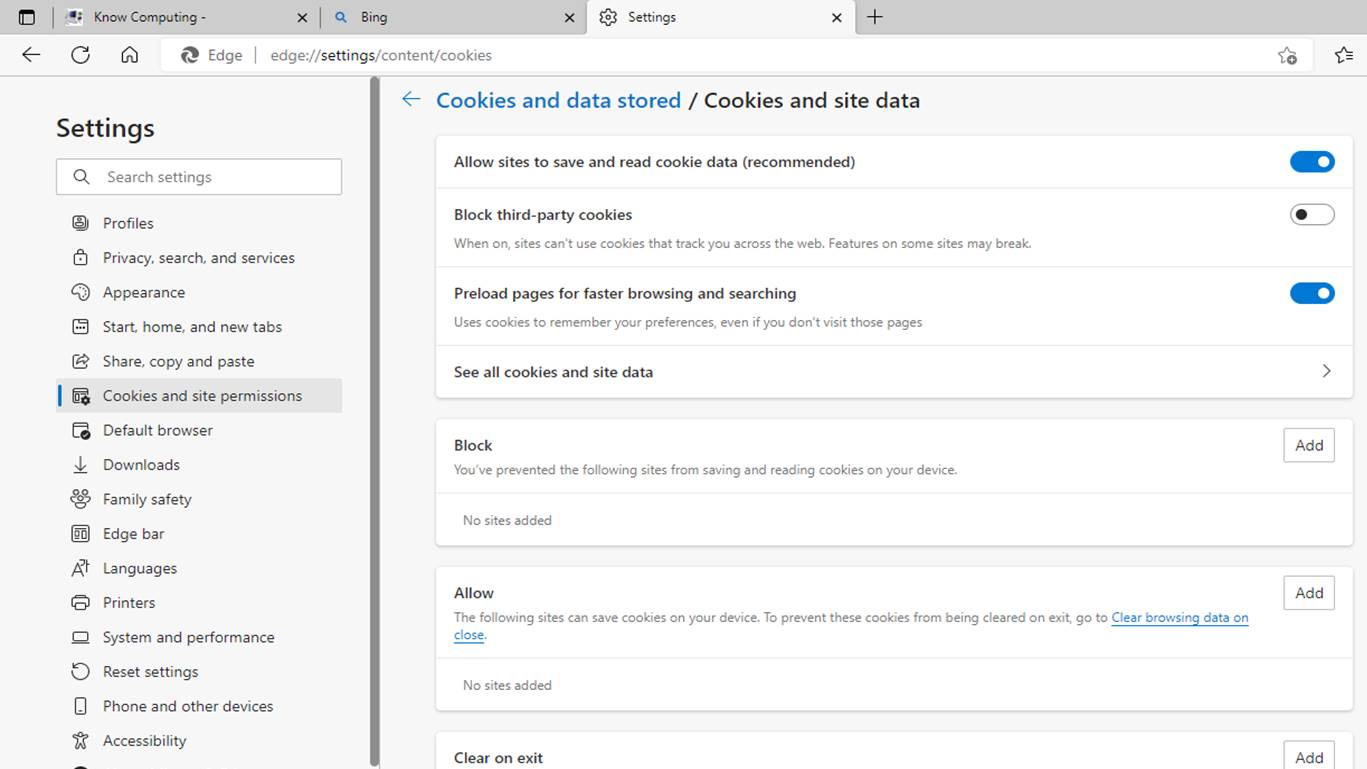Turn off Preload pages for faster browsing
This screenshot has height=769, width=1367.
coord(1311,293)
